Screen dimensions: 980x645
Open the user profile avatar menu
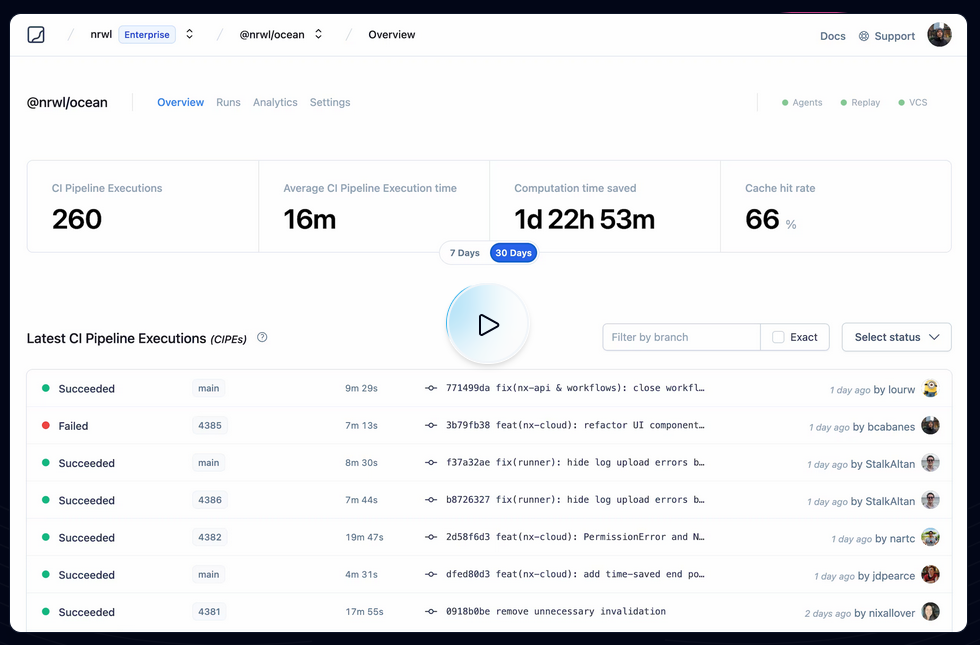[x=939, y=35]
